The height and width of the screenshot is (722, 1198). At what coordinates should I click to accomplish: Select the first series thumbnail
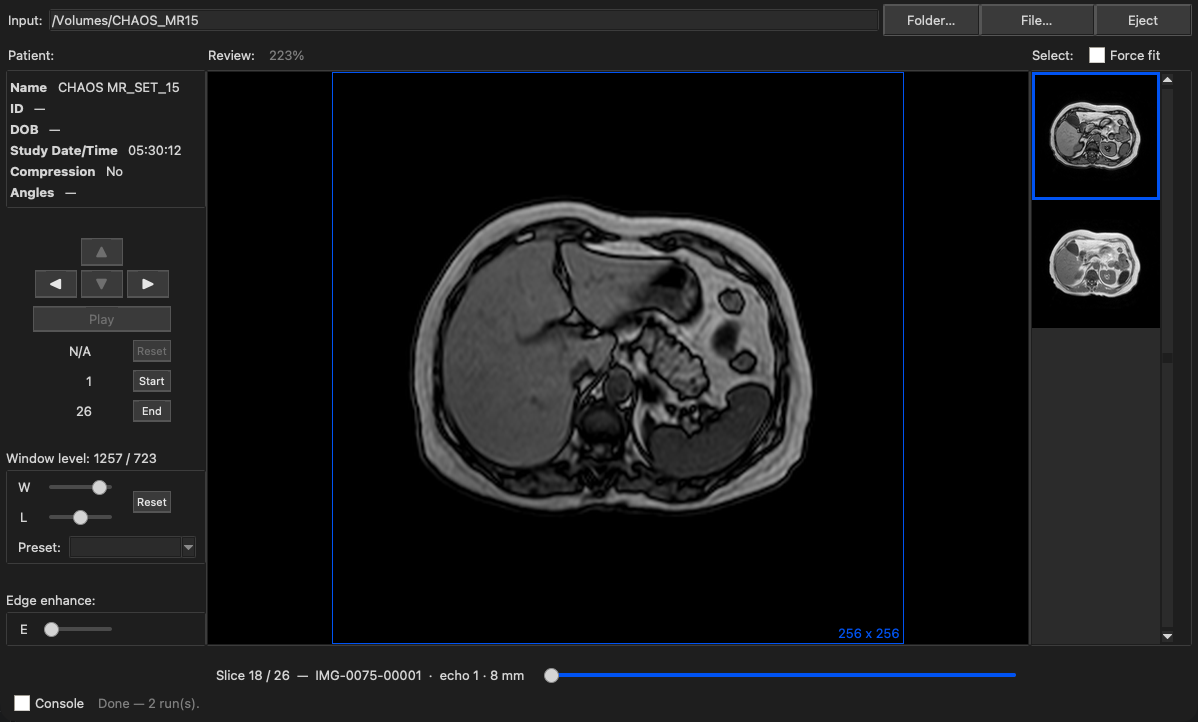(1096, 136)
